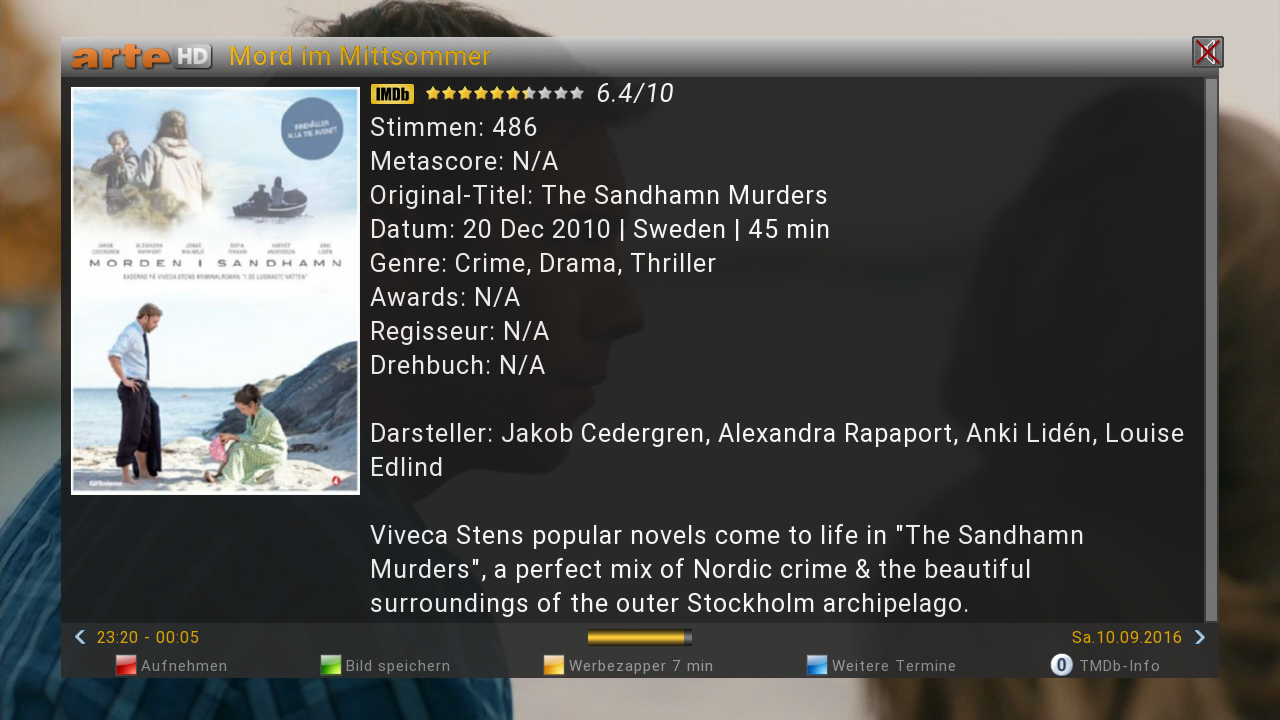
Task: Click the IMDb logo badge
Action: (x=392, y=94)
